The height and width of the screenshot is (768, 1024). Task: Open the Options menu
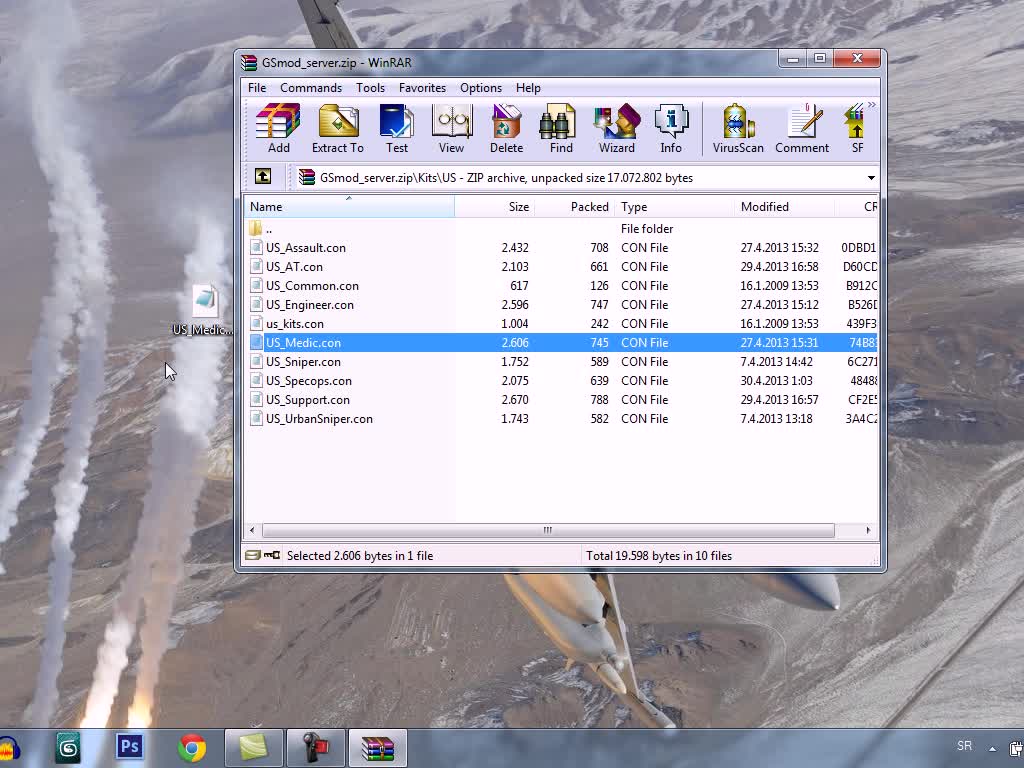click(x=481, y=88)
